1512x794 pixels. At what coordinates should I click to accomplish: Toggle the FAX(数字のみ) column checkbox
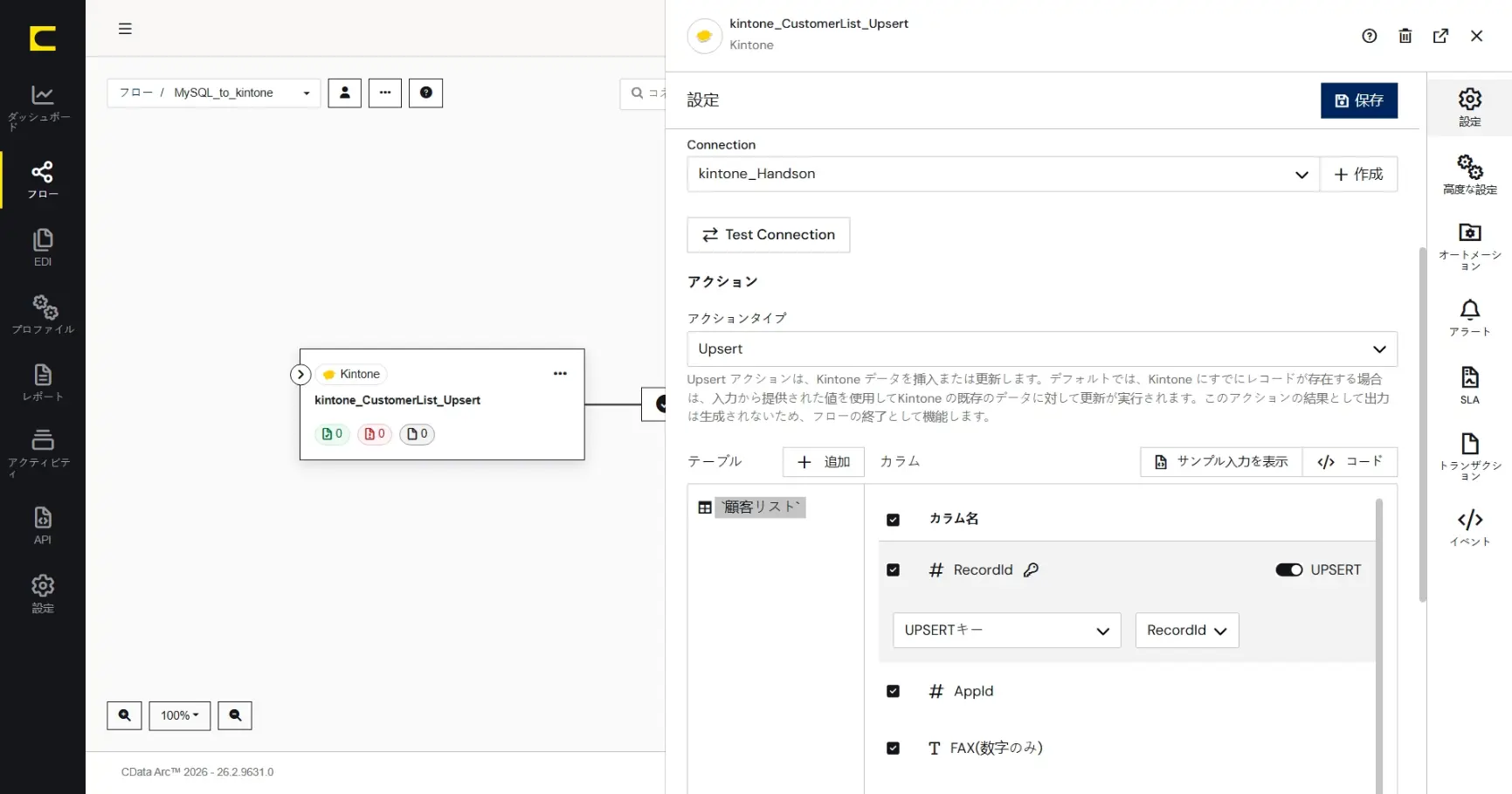tap(893, 749)
